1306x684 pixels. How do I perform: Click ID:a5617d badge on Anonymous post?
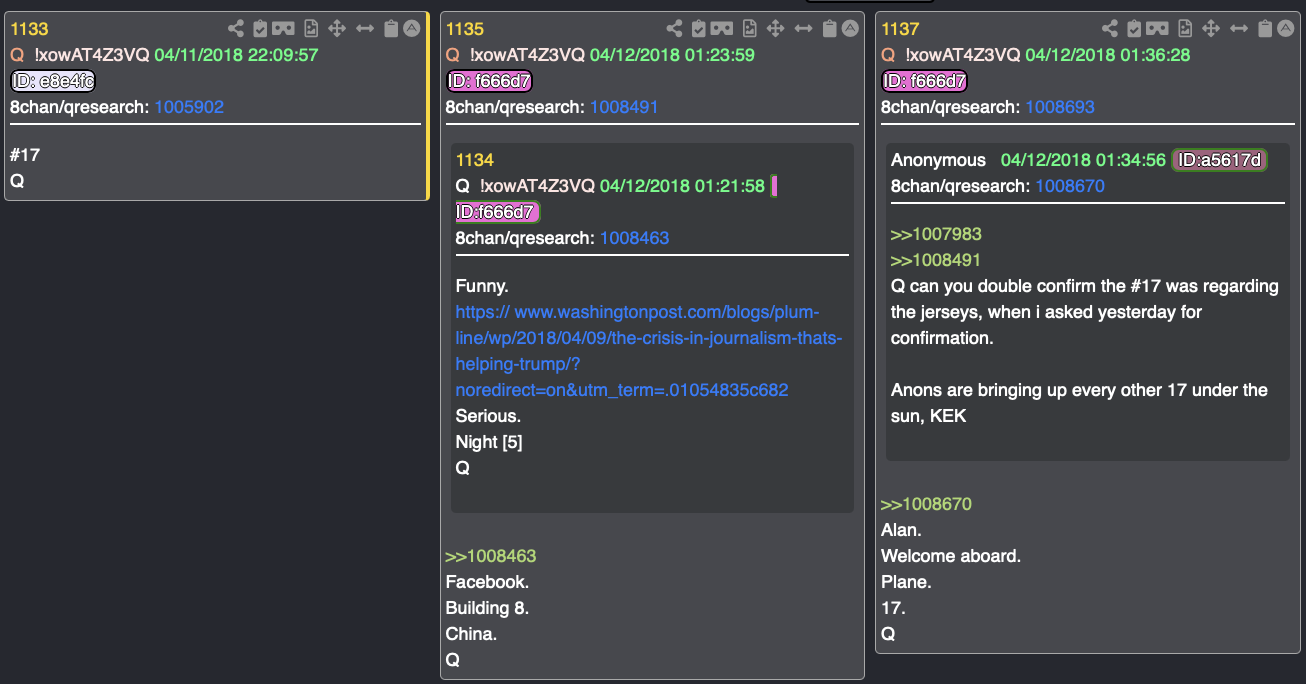(1220, 160)
